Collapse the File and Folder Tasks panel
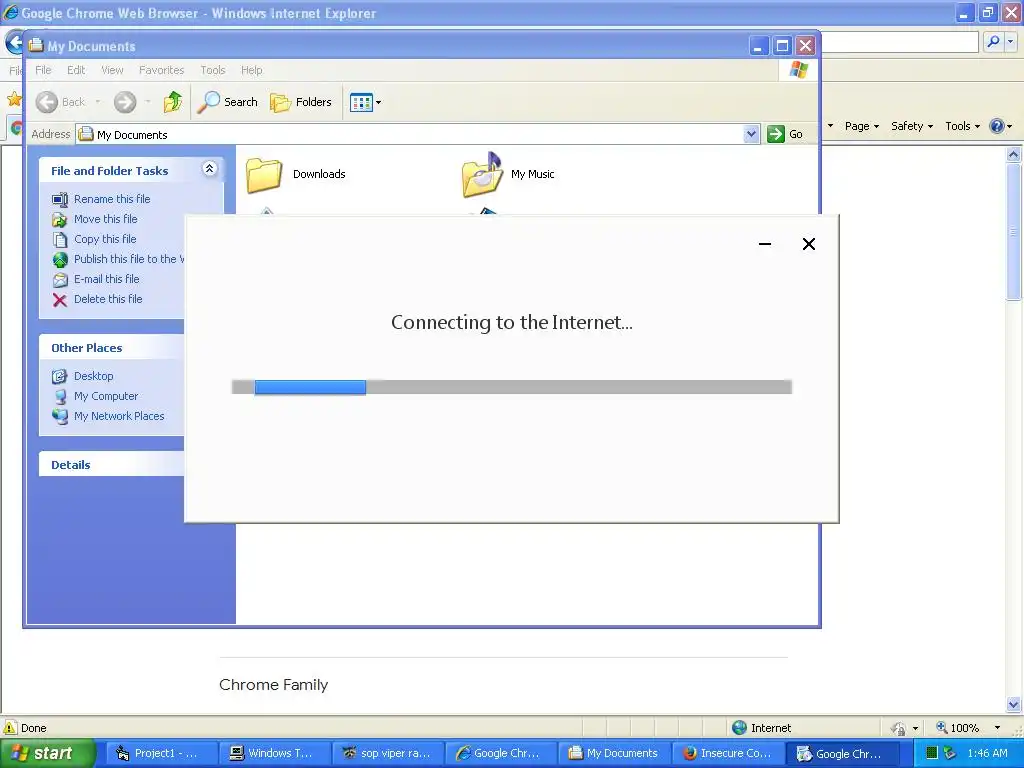The width and height of the screenshot is (1024, 768). click(209, 169)
